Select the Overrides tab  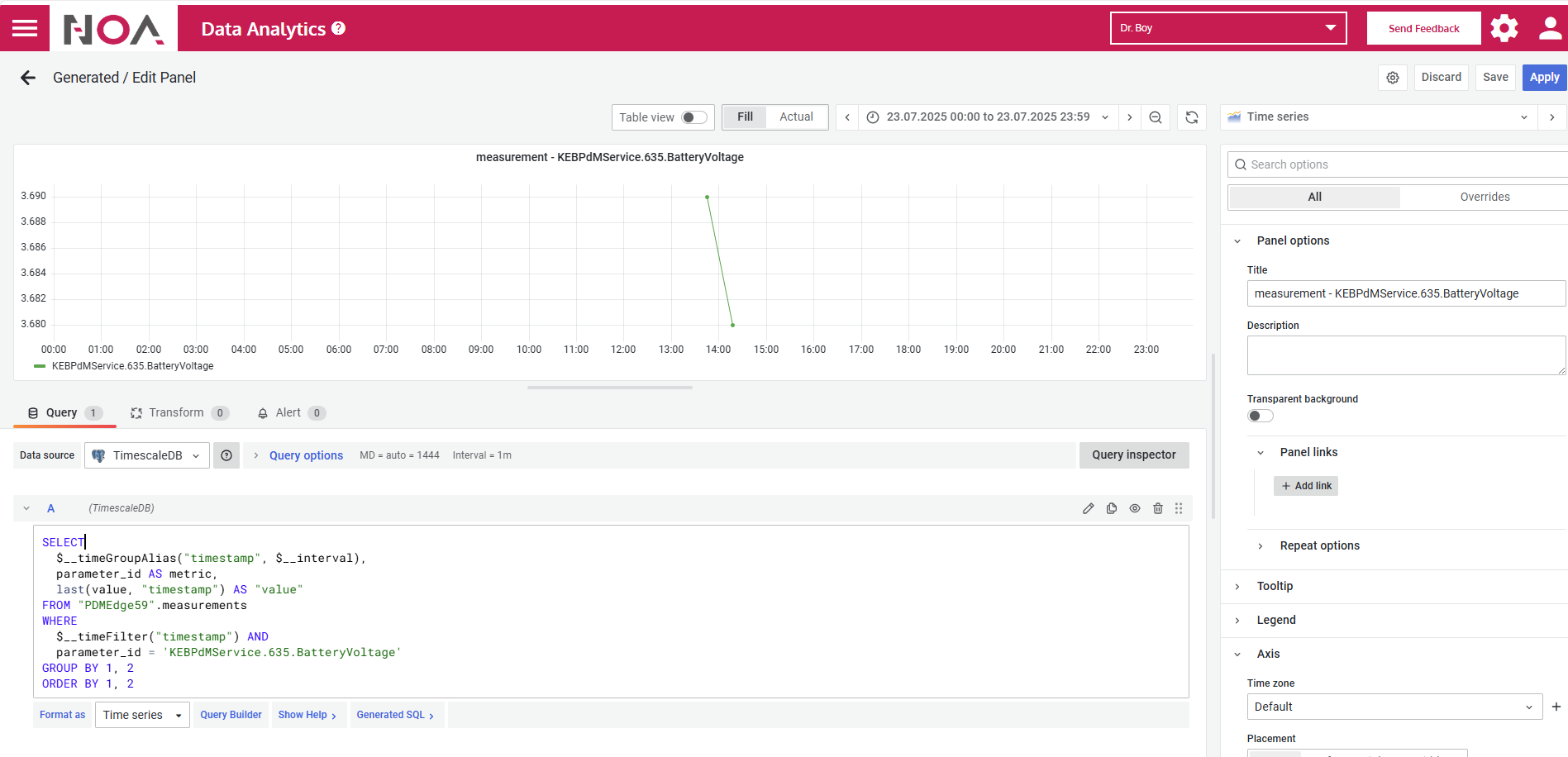tap(1485, 197)
